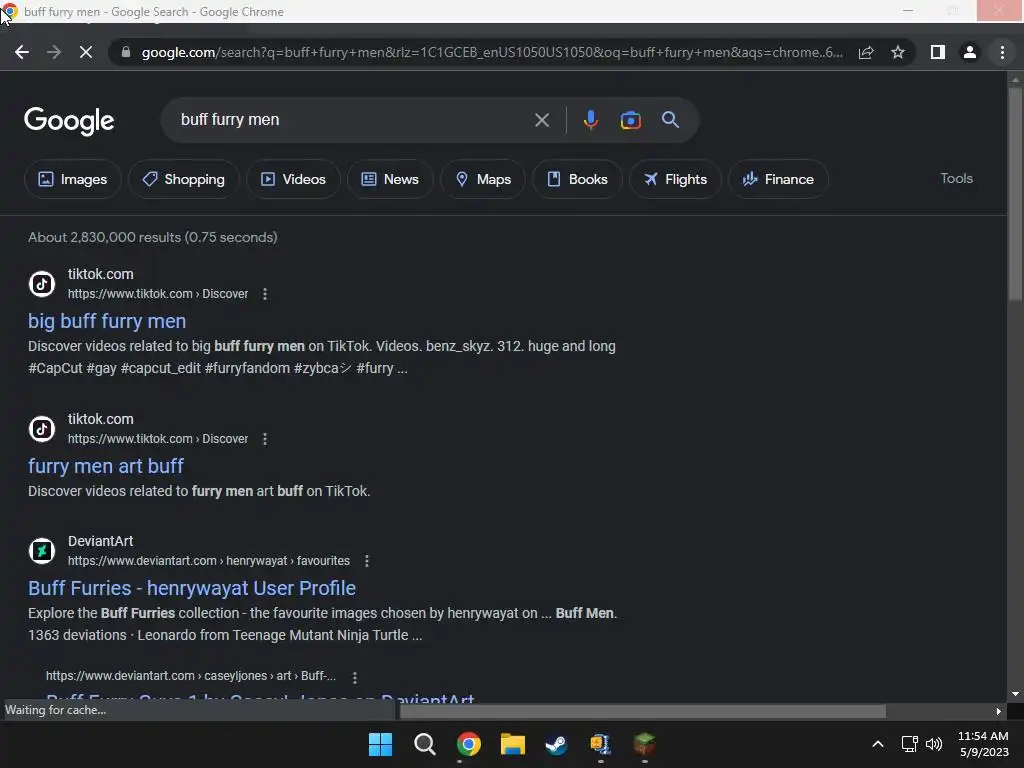Click the TikTok favicon of the second result
This screenshot has width=1024, height=768.
(42, 429)
